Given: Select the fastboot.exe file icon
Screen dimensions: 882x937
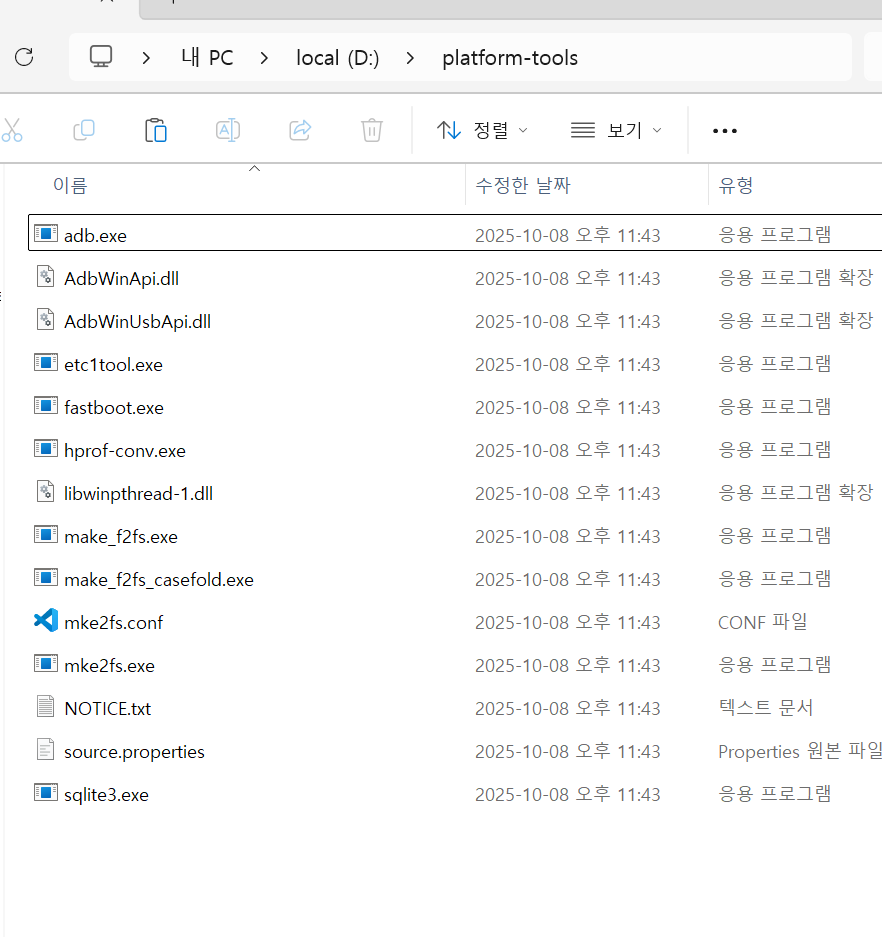Looking at the screenshot, I should click(x=46, y=405).
